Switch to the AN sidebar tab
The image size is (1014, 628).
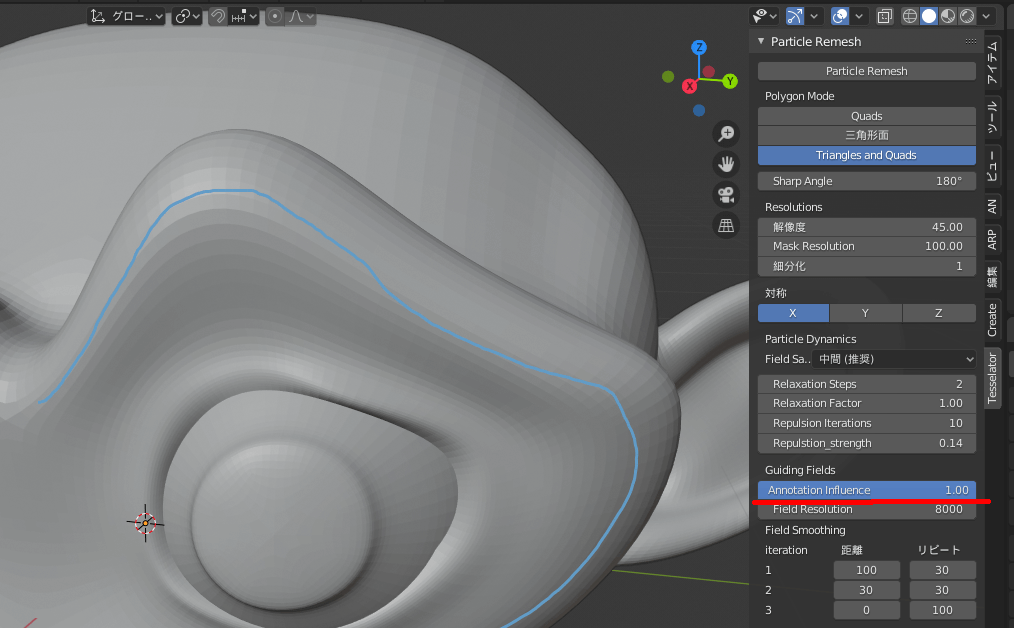coord(992,206)
